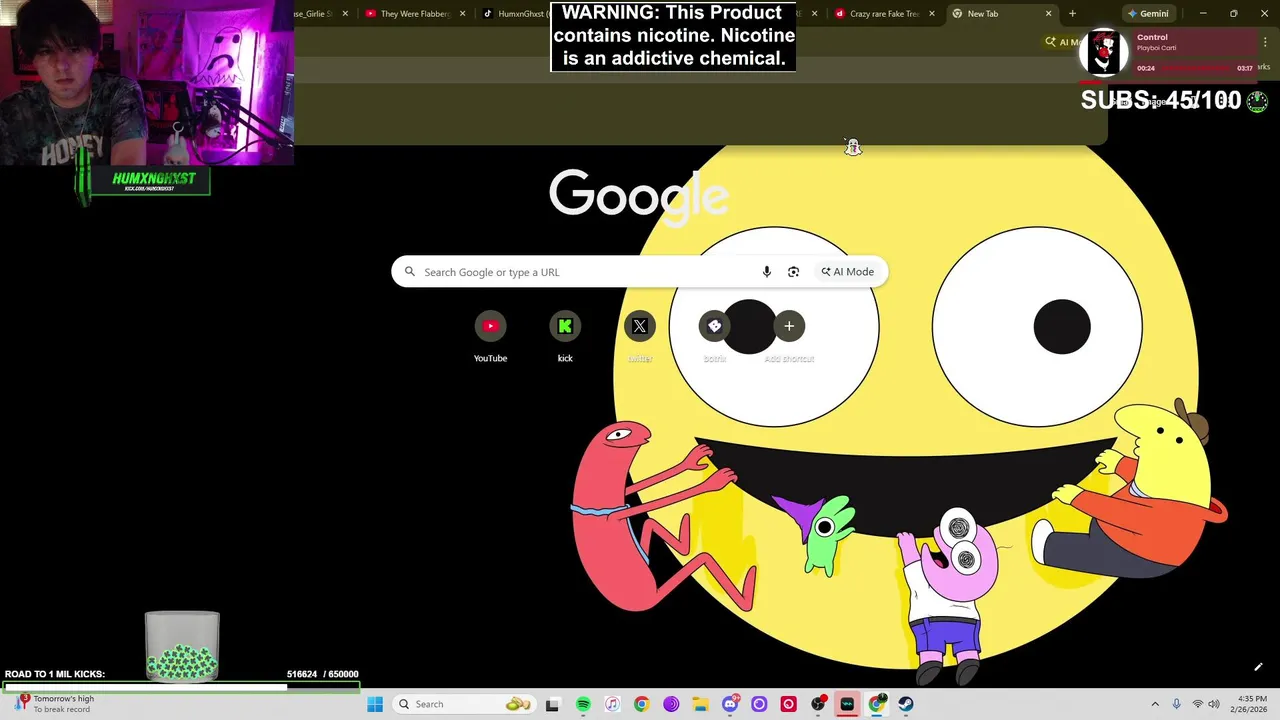Viewport: 1280px width, 720px height.
Task: Close the Crazy rare Fake Tree tab
Action: click(932, 14)
